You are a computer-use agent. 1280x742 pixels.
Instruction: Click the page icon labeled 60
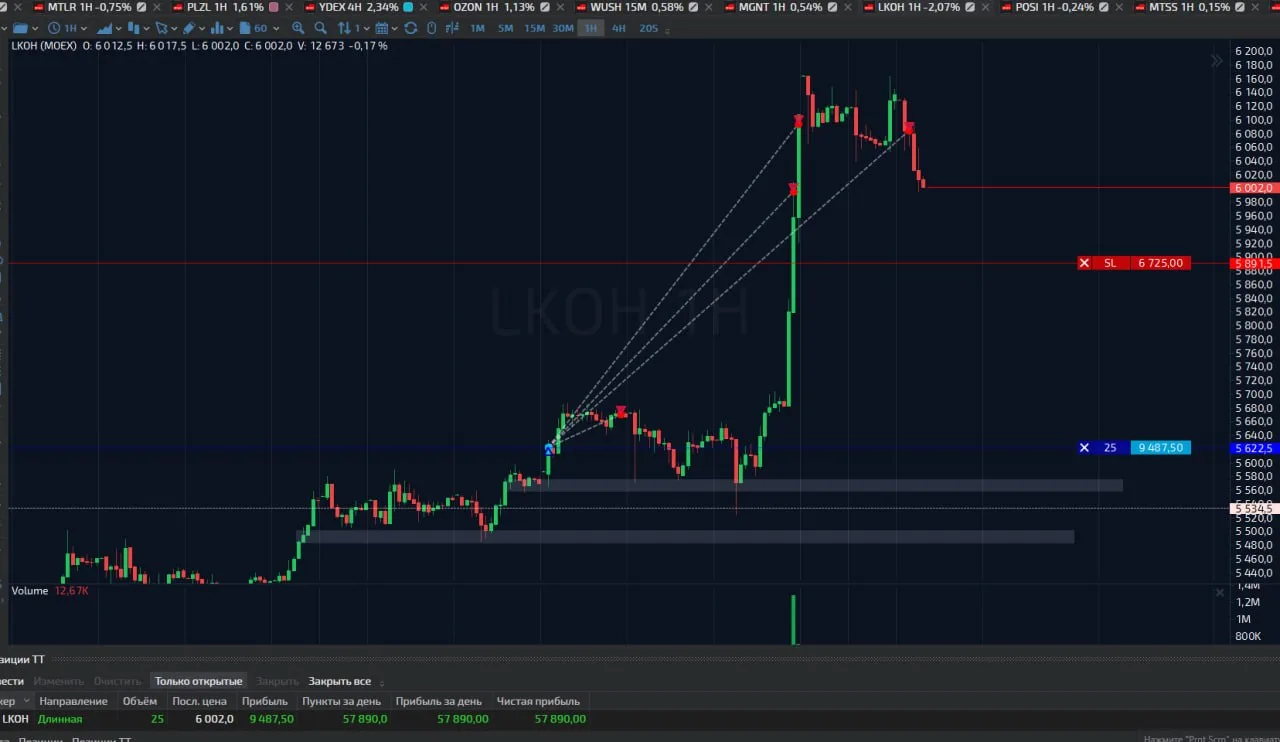click(246, 28)
